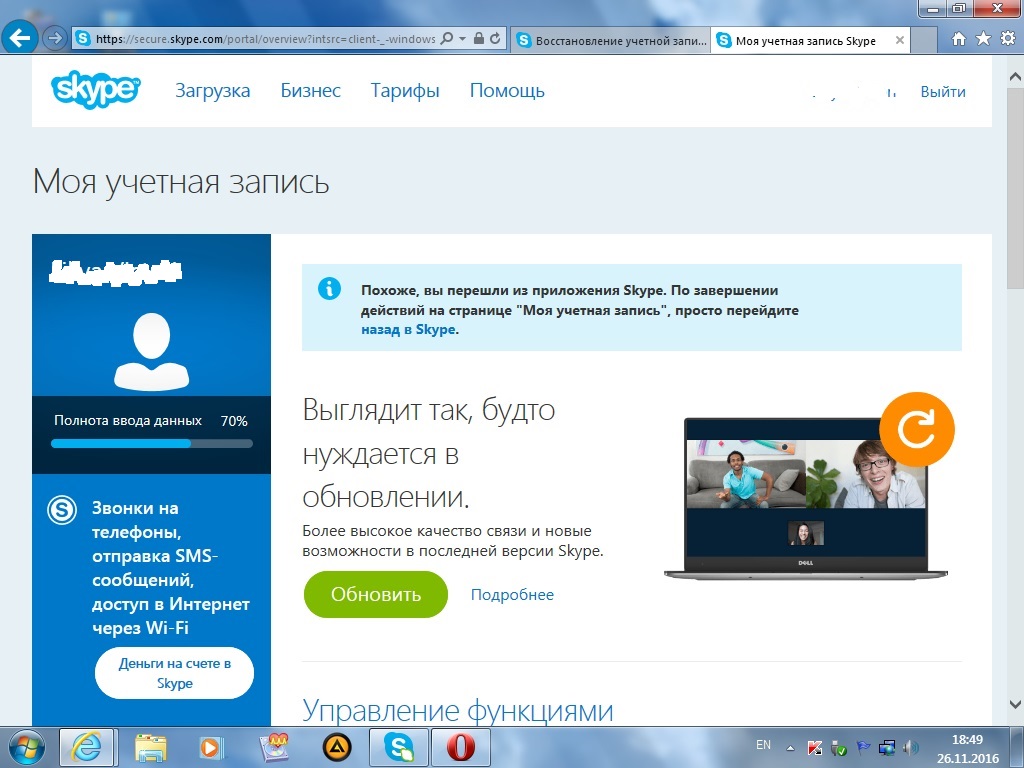Click the favorites star in the browser toolbar
Screen dimensions: 1024x768
coord(982,38)
